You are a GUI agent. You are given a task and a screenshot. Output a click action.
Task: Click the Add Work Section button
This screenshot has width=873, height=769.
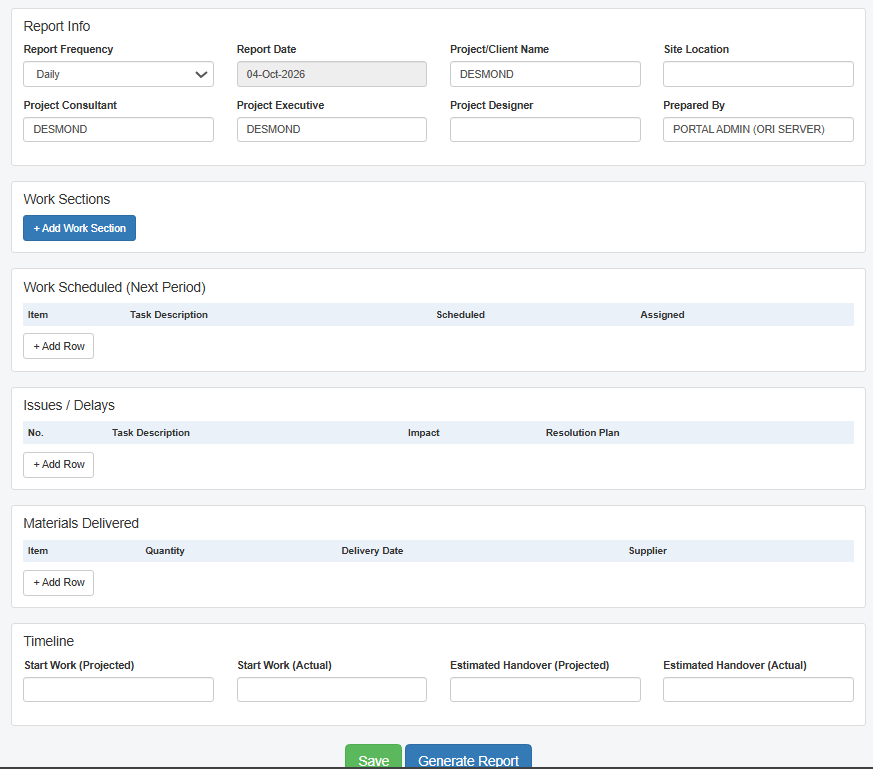(x=80, y=228)
